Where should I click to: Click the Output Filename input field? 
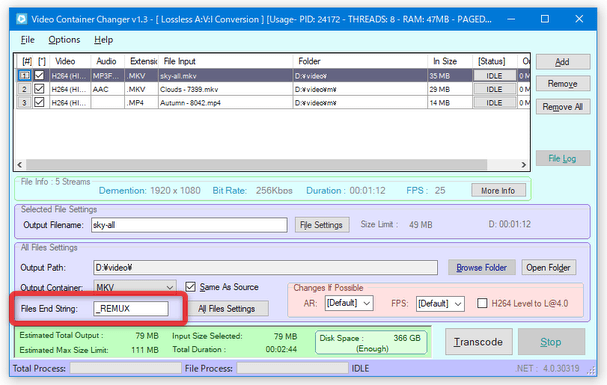coord(189,225)
